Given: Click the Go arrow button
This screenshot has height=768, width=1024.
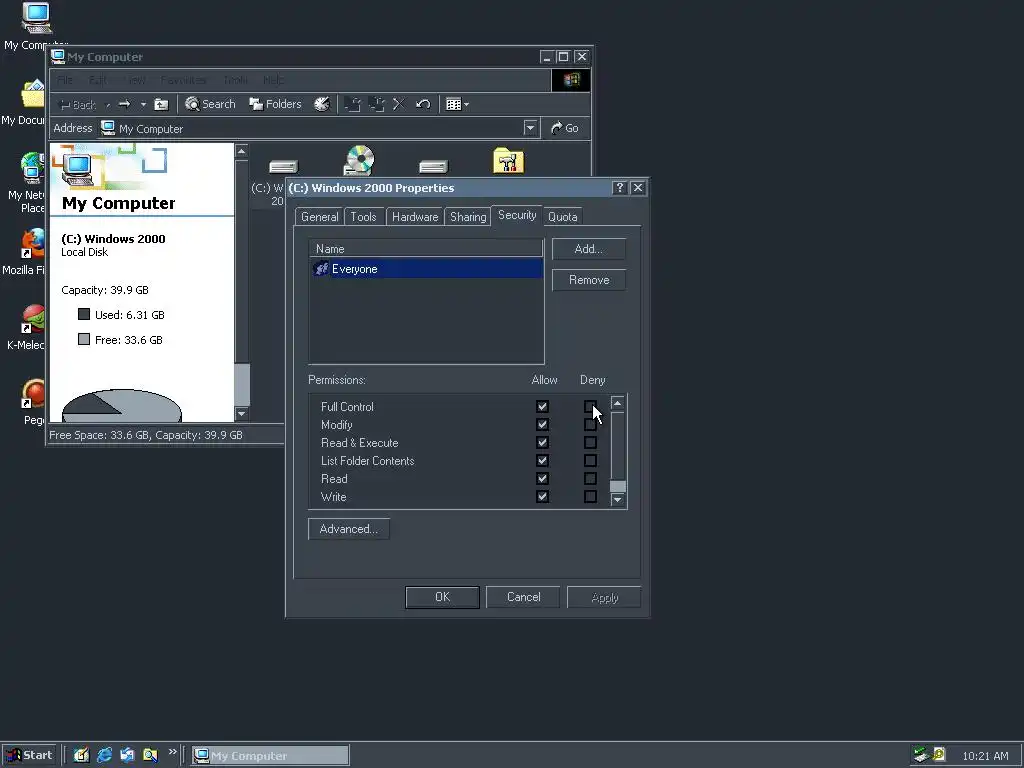Looking at the screenshot, I should pos(565,128).
